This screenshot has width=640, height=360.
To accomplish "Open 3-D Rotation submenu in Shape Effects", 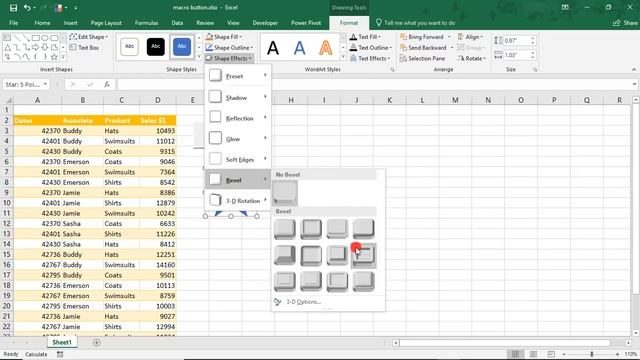I will point(238,200).
